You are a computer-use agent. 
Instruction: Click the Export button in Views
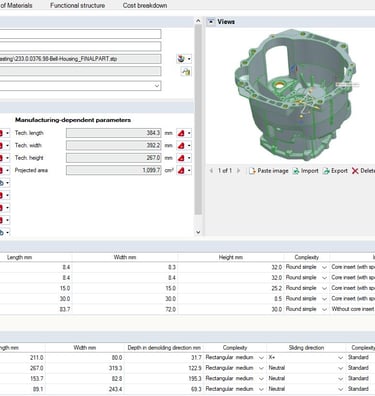pyautogui.click(x=335, y=171)
